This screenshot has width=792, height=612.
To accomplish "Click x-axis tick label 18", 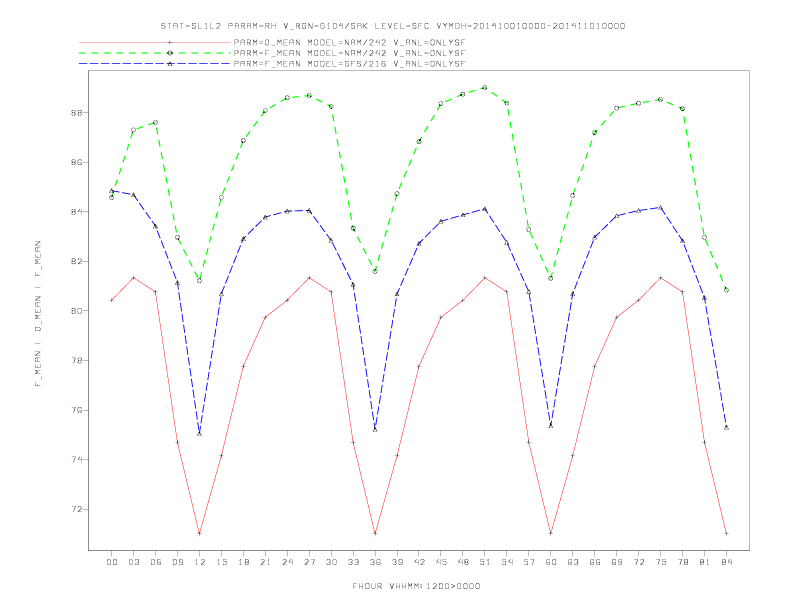I will pos(243,562).
